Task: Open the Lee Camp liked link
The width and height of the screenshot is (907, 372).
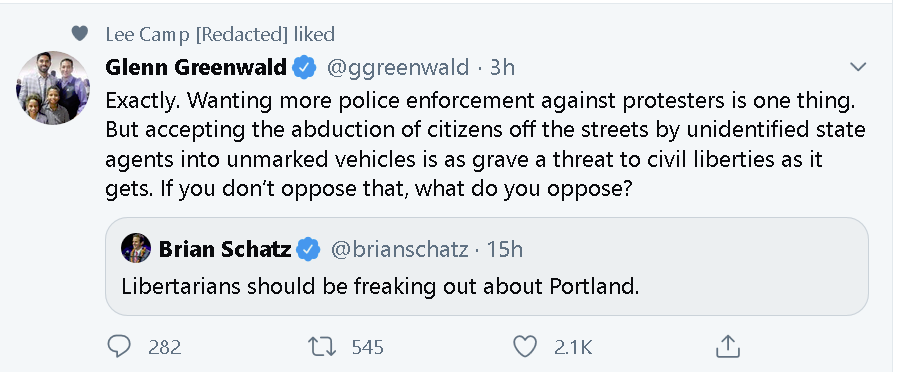Action: point(220,34)
